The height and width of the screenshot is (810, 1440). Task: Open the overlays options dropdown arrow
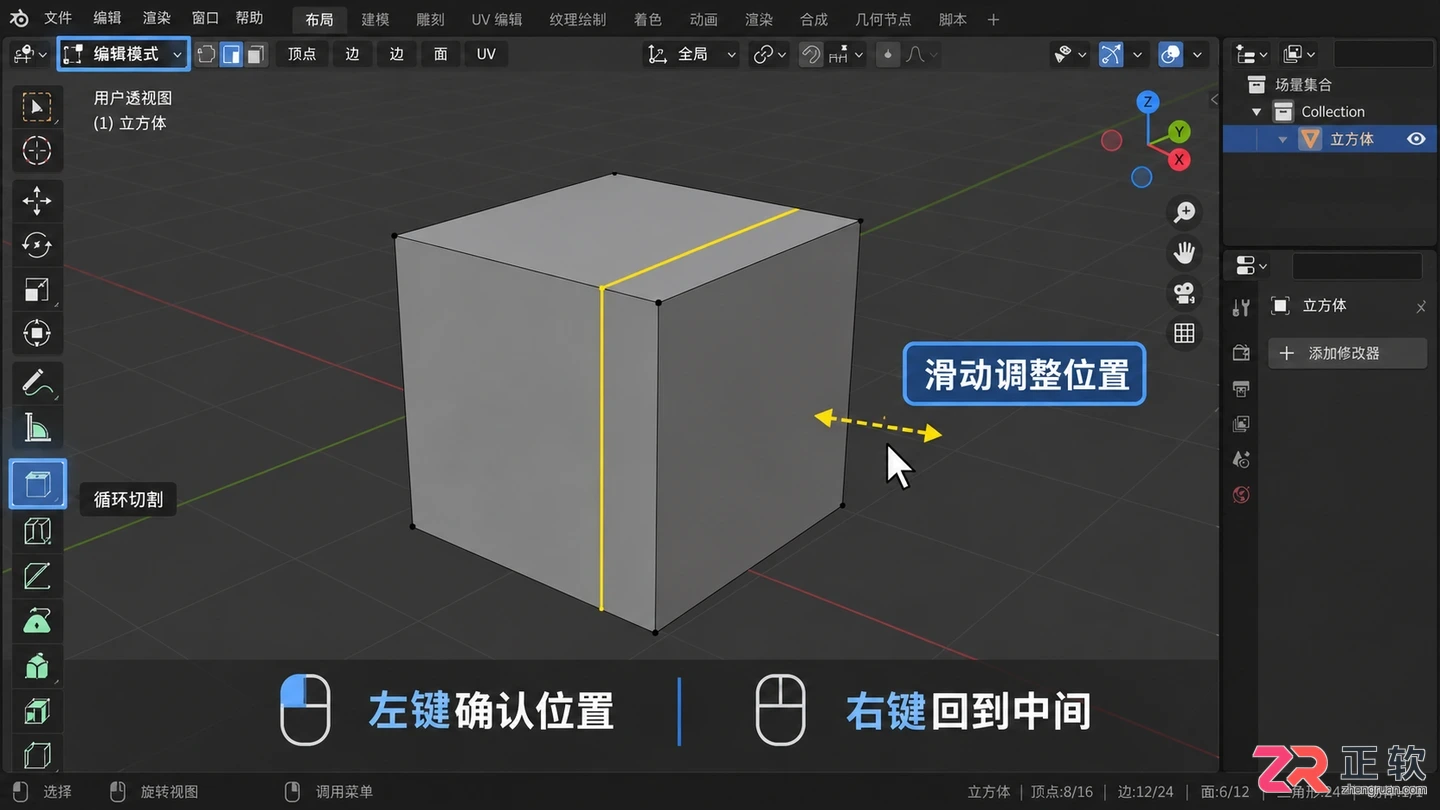tap(1197, 55)
